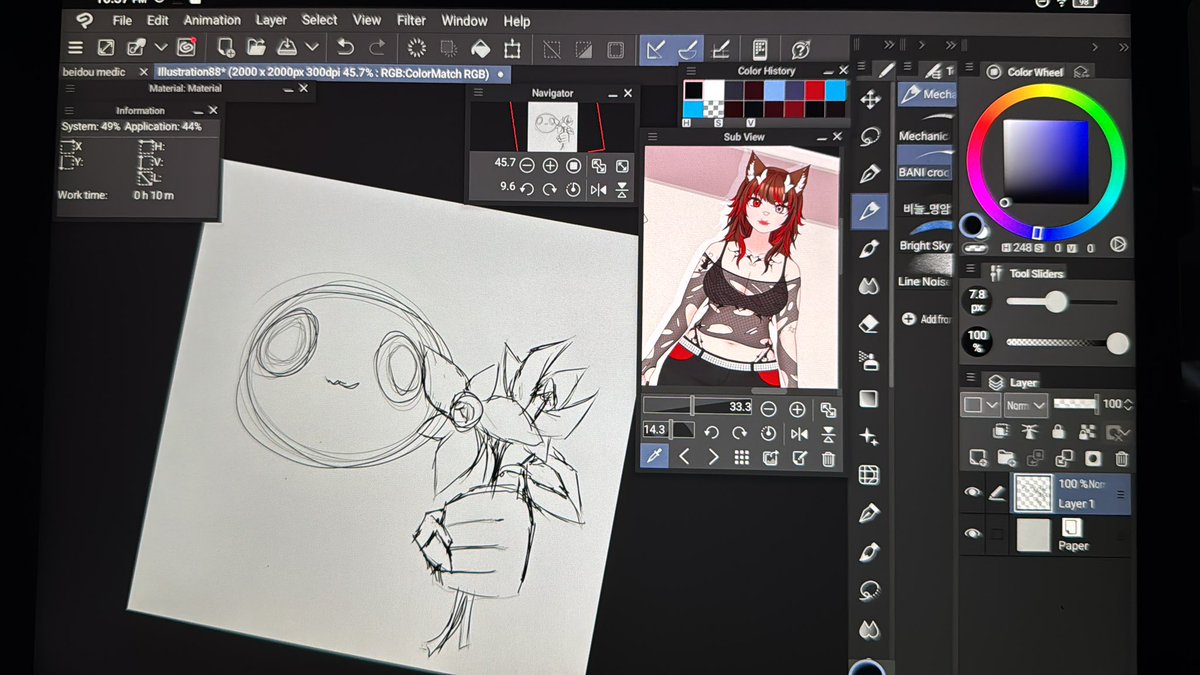Open the File menu
Viewport: 1200px width, 675px height.
122,20
